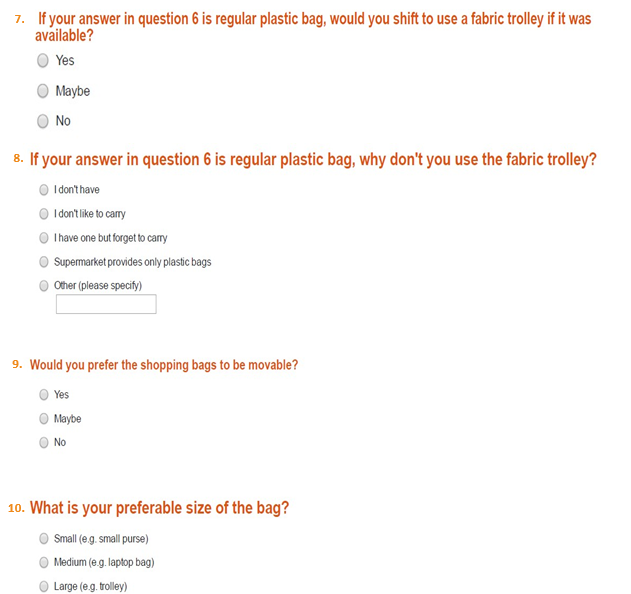Choose Maybe for the fabric trolley shift question

point(43,91)
